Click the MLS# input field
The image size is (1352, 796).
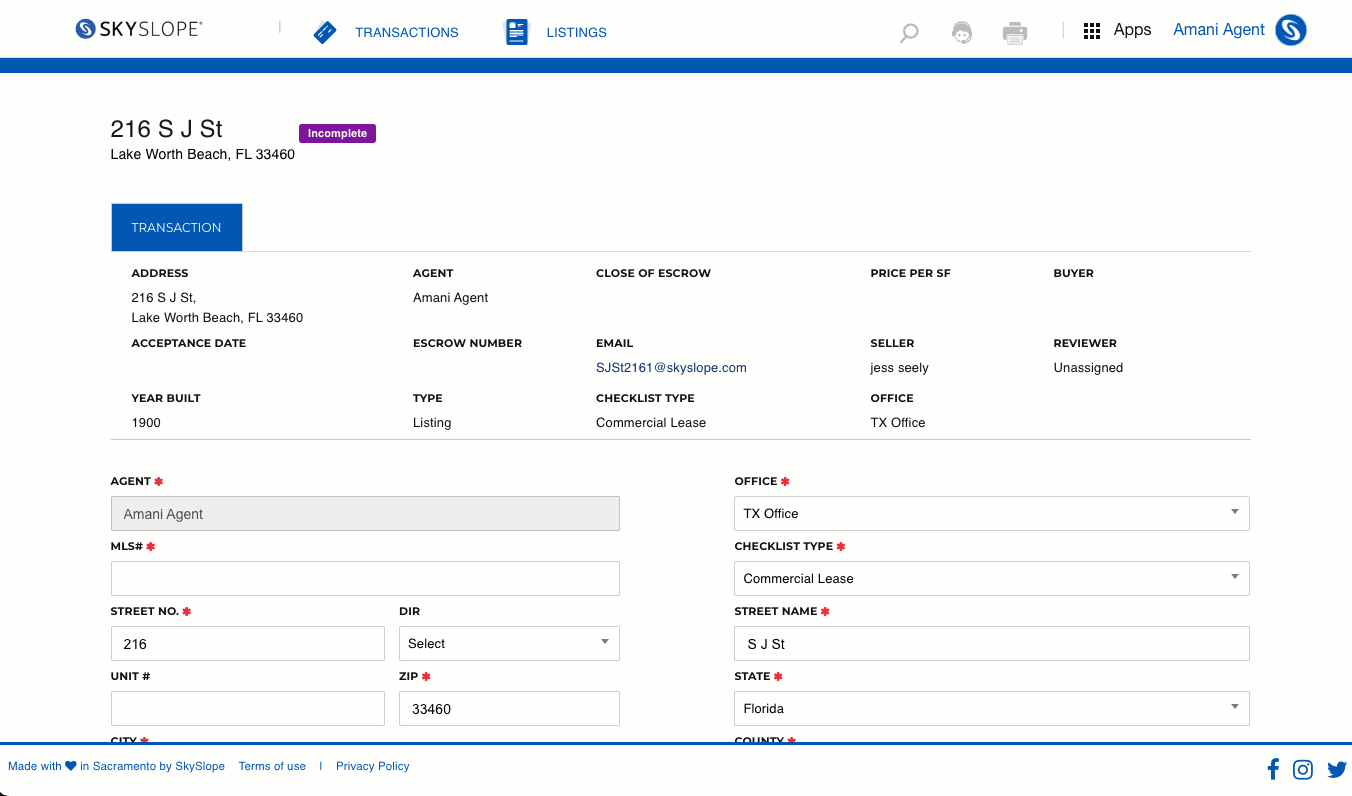(365, 578)
